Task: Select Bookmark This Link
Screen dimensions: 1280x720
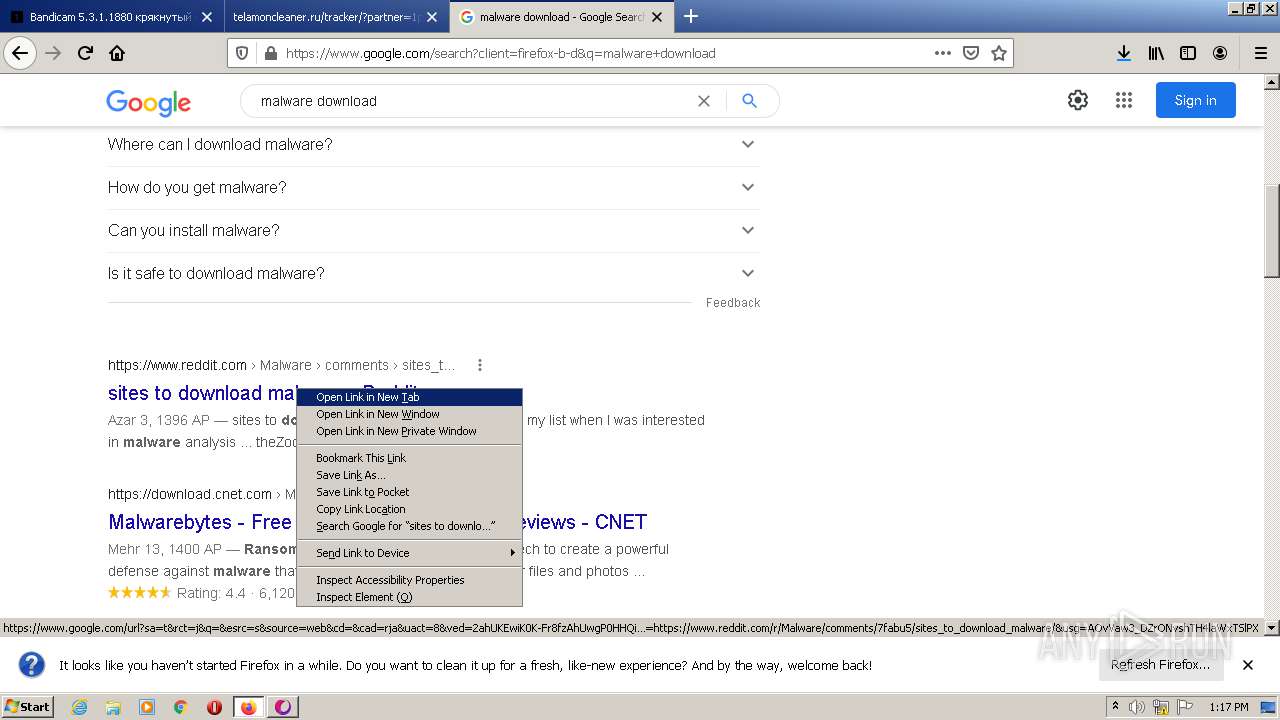Action: [409, 458]
